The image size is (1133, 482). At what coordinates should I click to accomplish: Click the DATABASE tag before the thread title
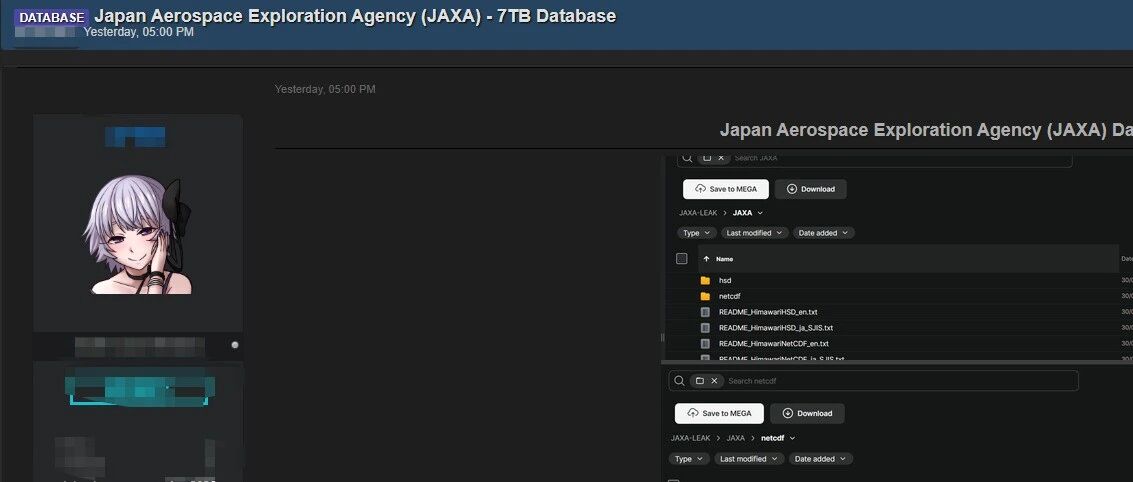click(x=52, y=17)
